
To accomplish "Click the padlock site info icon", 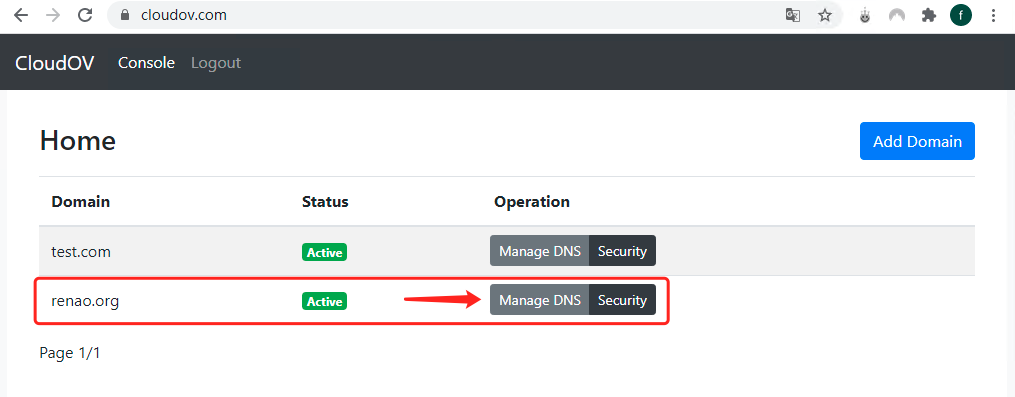I will click(x=126, y=16).
